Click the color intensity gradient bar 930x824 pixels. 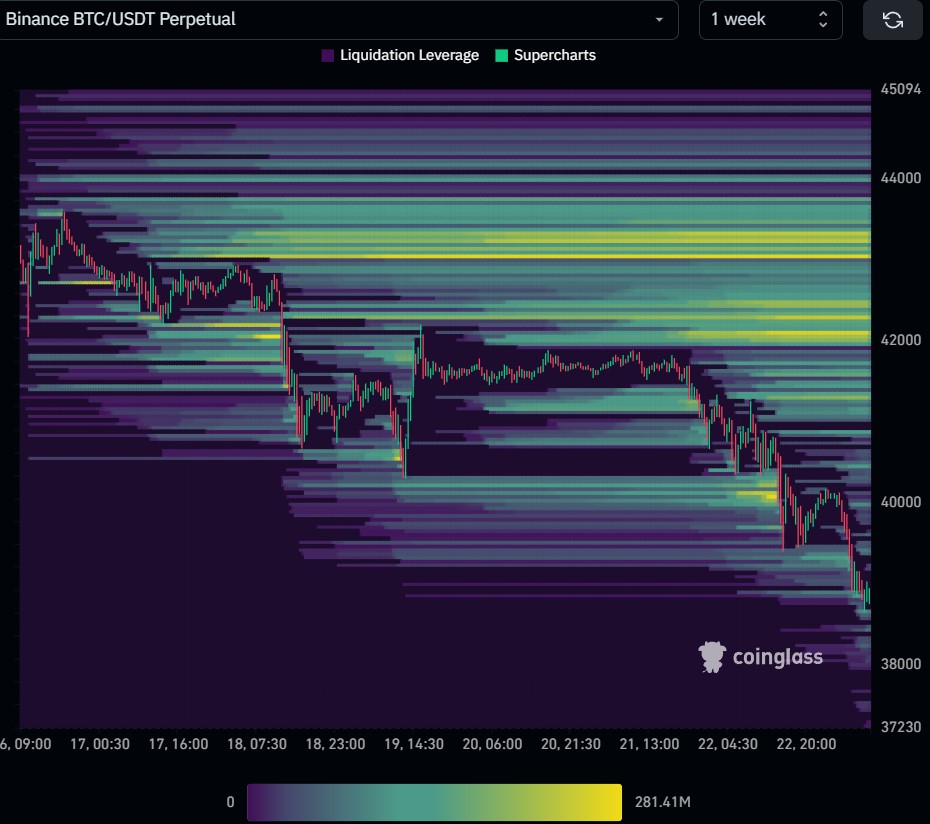[x=435, y=801]
